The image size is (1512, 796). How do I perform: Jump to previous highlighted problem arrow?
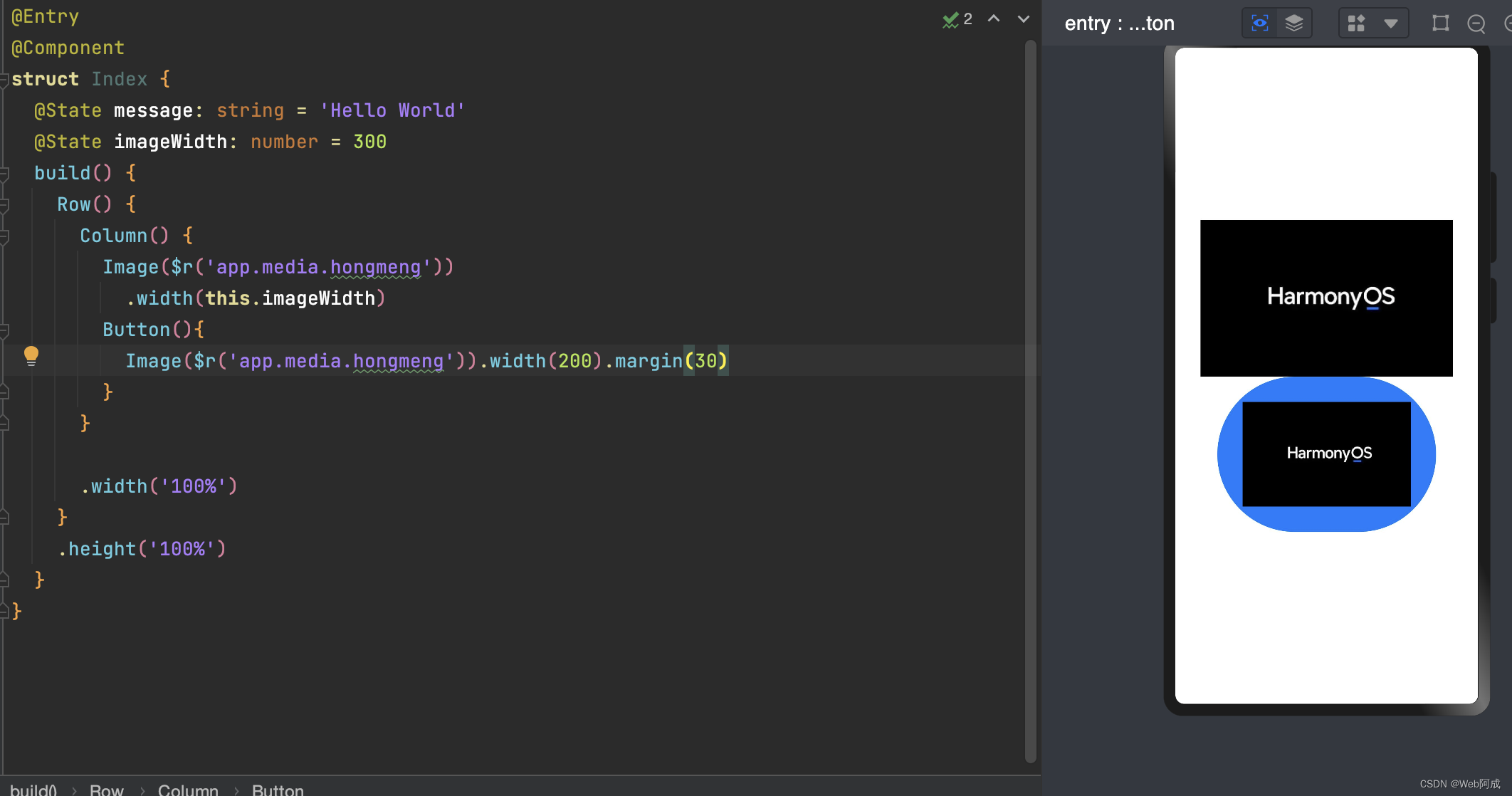[994, 19]
